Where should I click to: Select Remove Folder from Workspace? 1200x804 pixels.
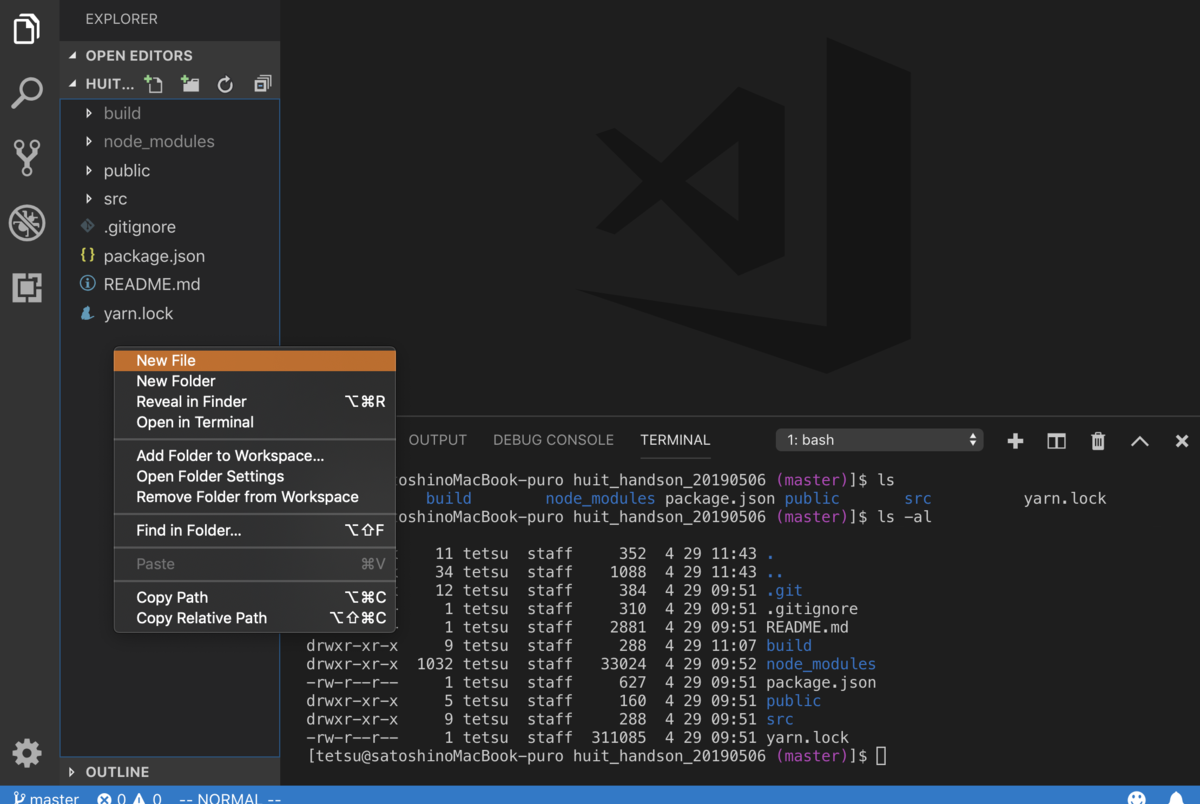255,497
